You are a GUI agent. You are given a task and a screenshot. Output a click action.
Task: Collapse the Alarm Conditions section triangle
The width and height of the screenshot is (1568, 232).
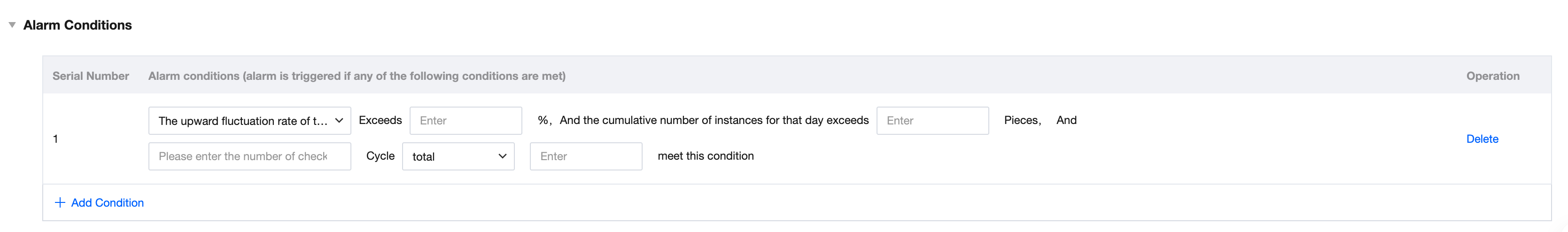click(12, 25)
